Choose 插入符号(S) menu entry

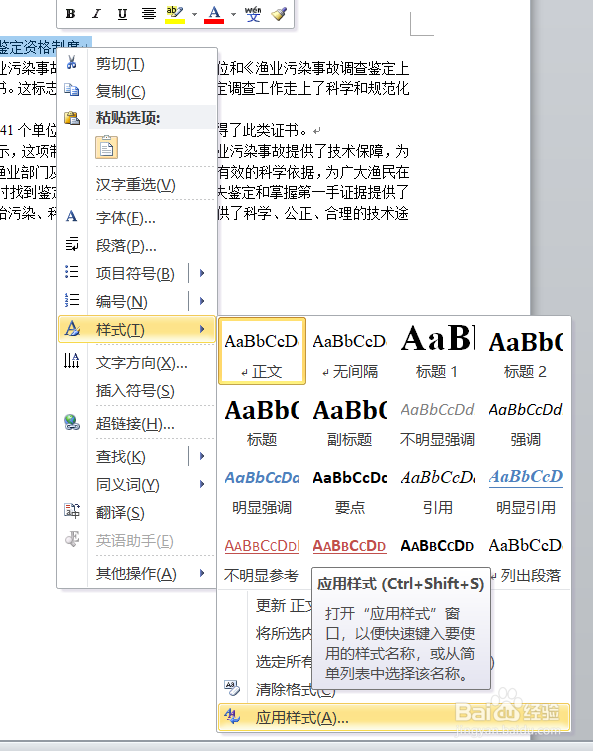137,391
